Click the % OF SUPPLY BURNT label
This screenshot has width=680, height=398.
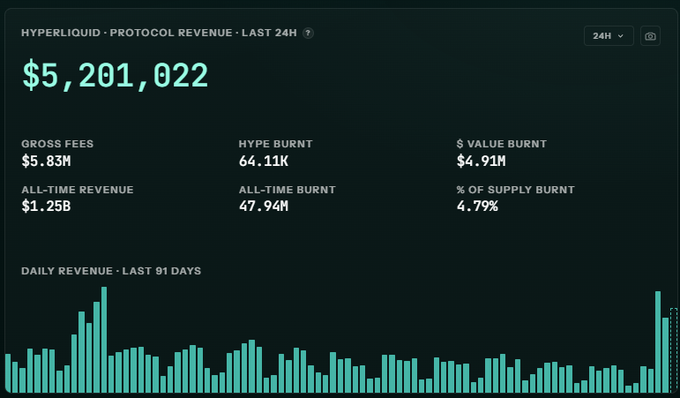[x=515, y=190]
